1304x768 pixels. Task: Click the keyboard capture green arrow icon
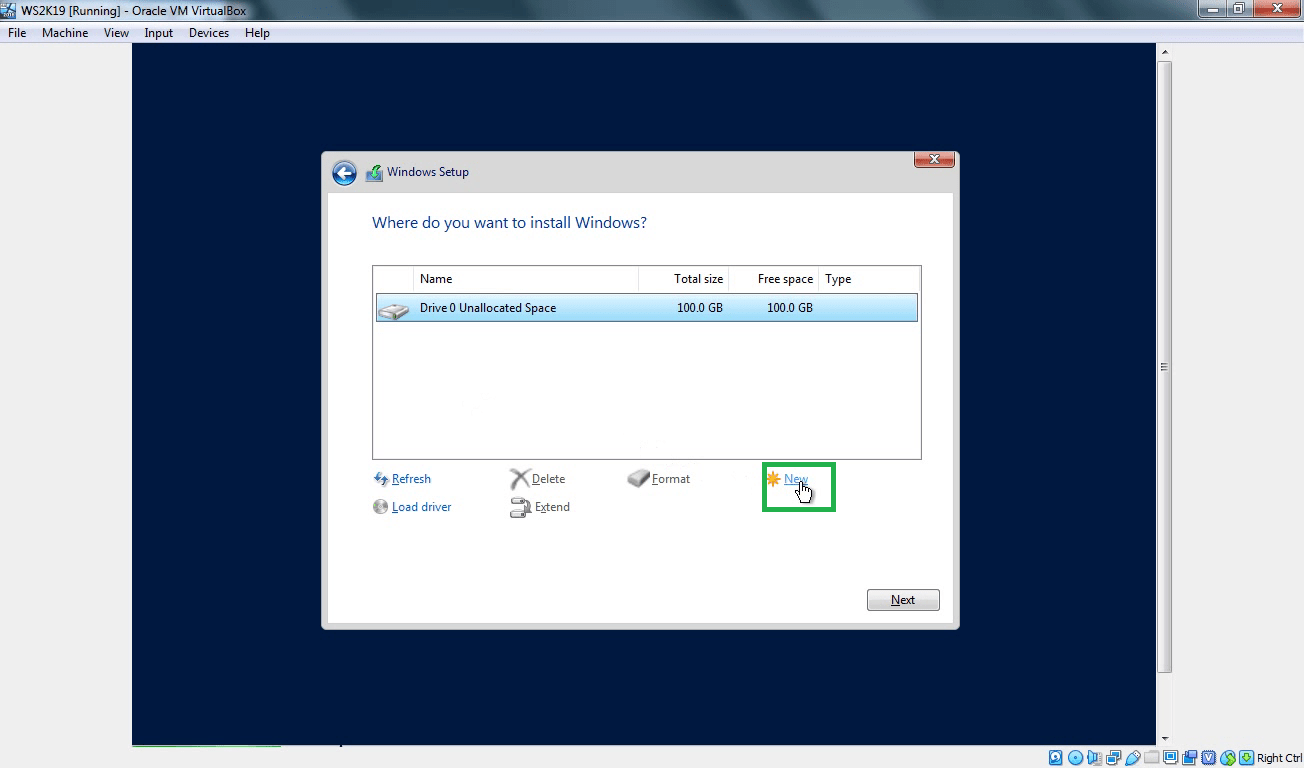pyautogui.click(x=1247, y=758)
